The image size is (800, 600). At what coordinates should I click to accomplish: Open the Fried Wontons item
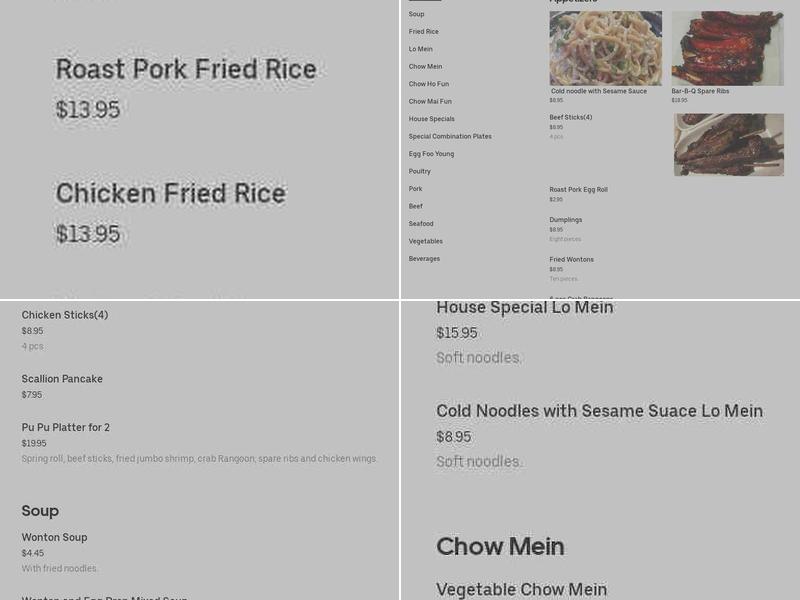tap(571, 260)
